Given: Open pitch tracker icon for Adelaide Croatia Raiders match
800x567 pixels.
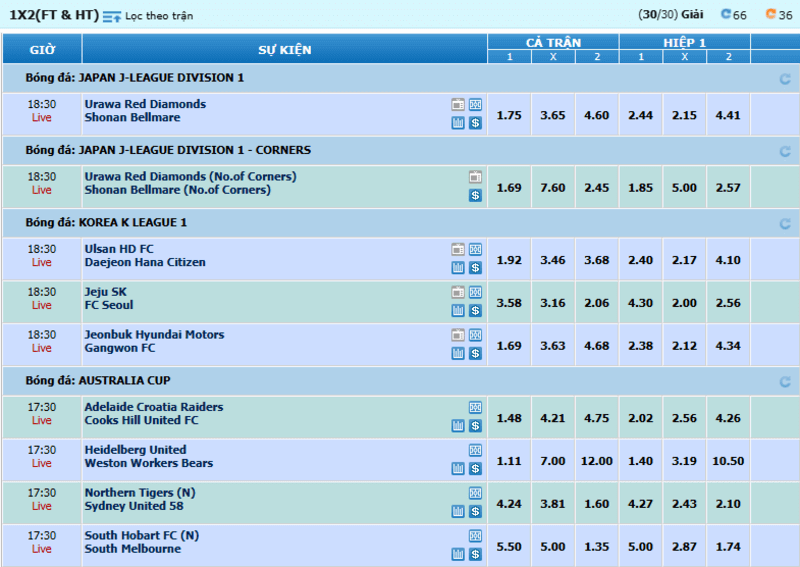Looking at the screenshot, I should (476, 408).
